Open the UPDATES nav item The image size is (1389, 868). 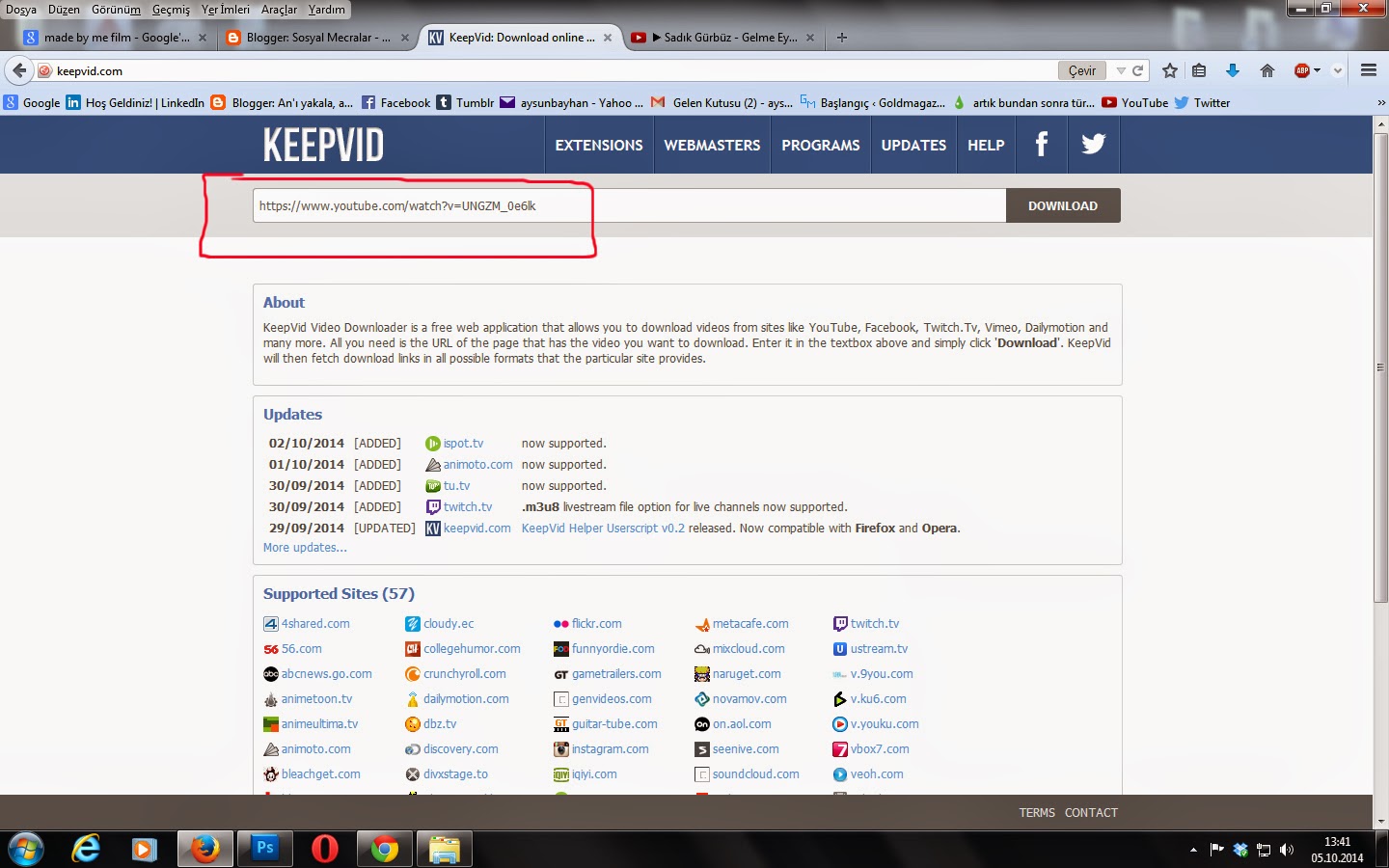[x=913, y=145]
